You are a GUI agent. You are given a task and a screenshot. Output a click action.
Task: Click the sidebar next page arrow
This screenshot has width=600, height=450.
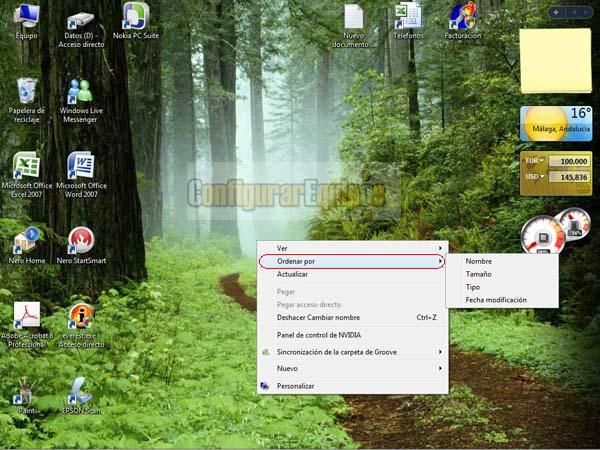(585, 13)
